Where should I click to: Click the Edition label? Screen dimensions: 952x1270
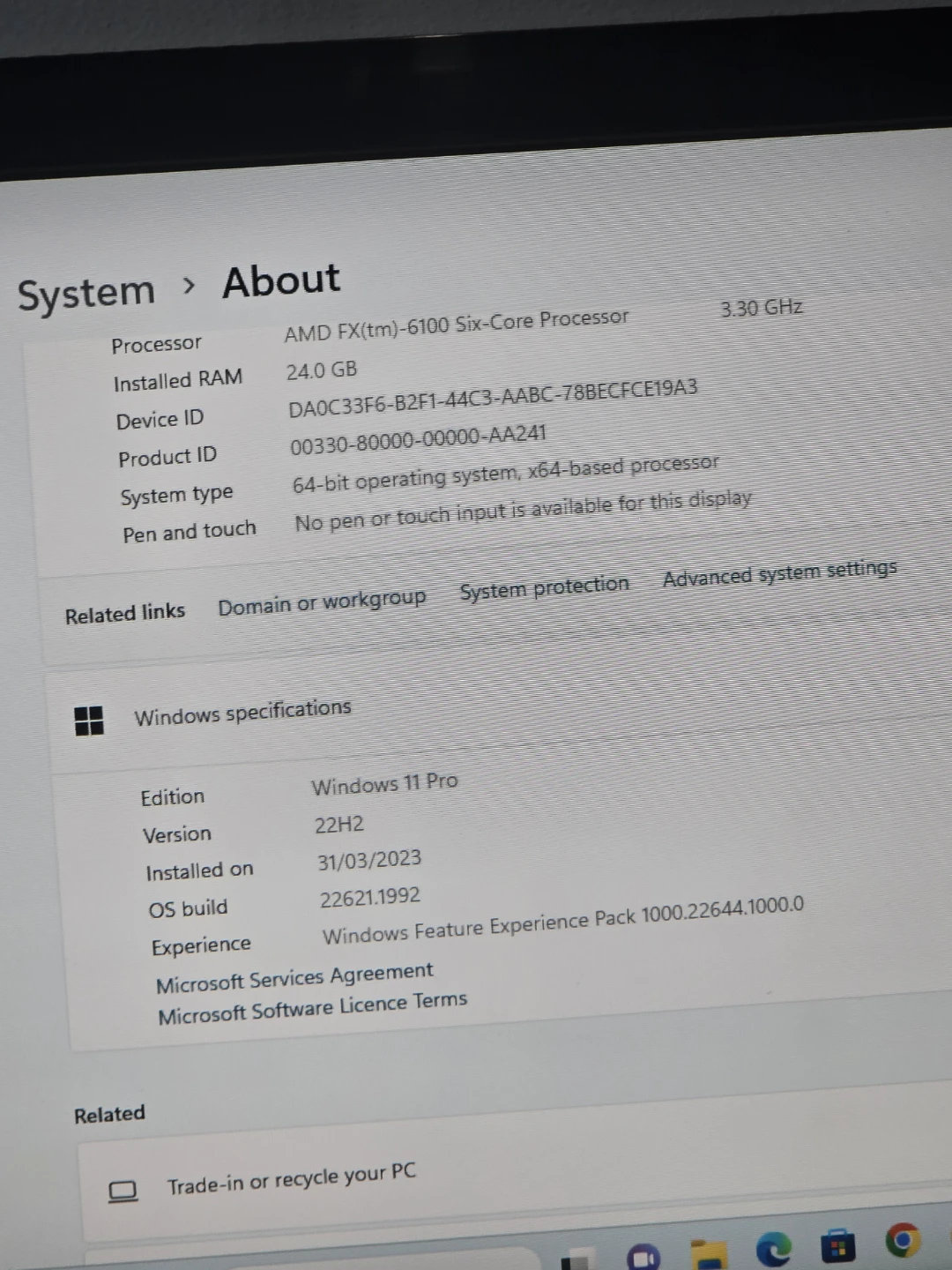point(173,797)
